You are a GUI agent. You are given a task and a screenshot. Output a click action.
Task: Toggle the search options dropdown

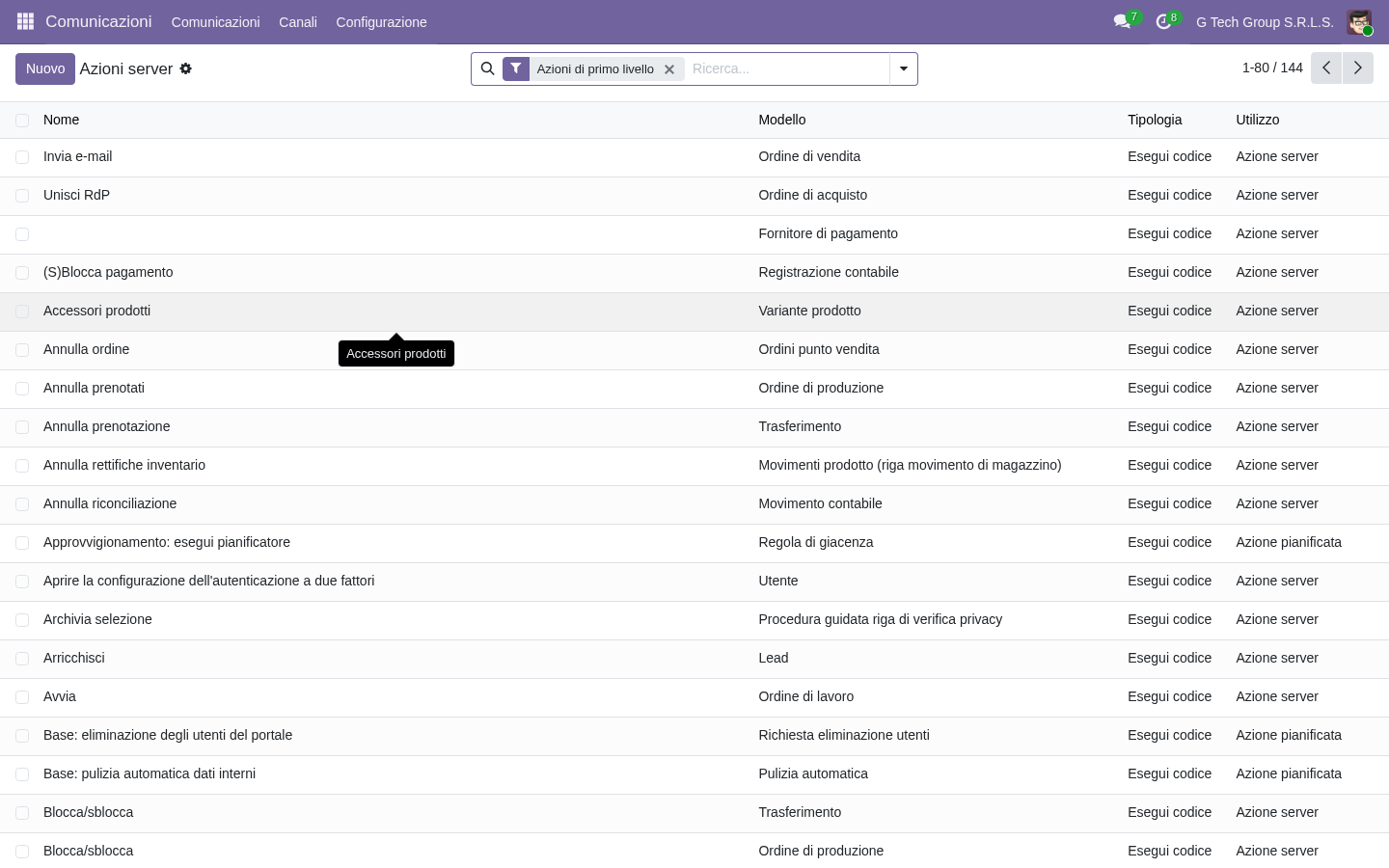(904, 68)
